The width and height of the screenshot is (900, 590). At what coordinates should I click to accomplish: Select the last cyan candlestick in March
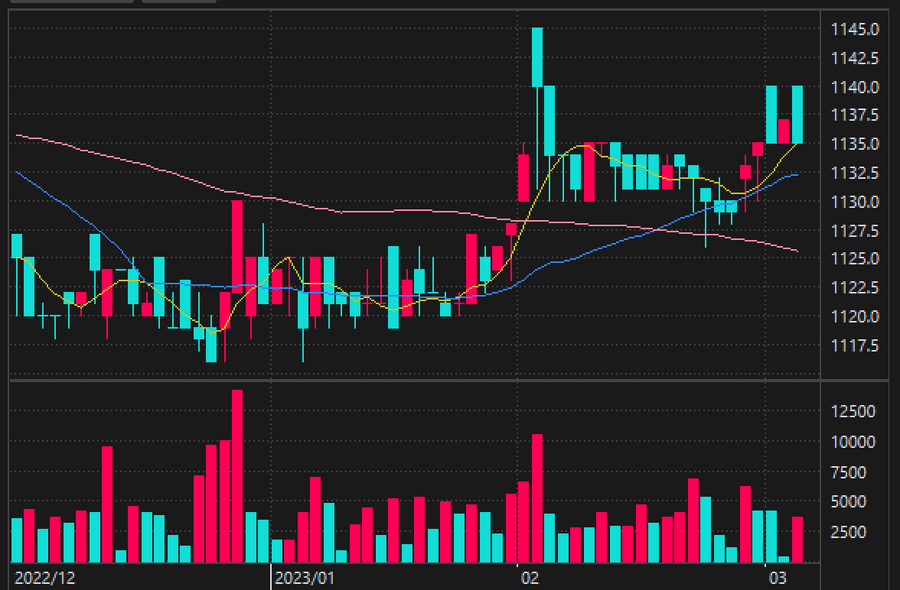click(x=797, y=115)
